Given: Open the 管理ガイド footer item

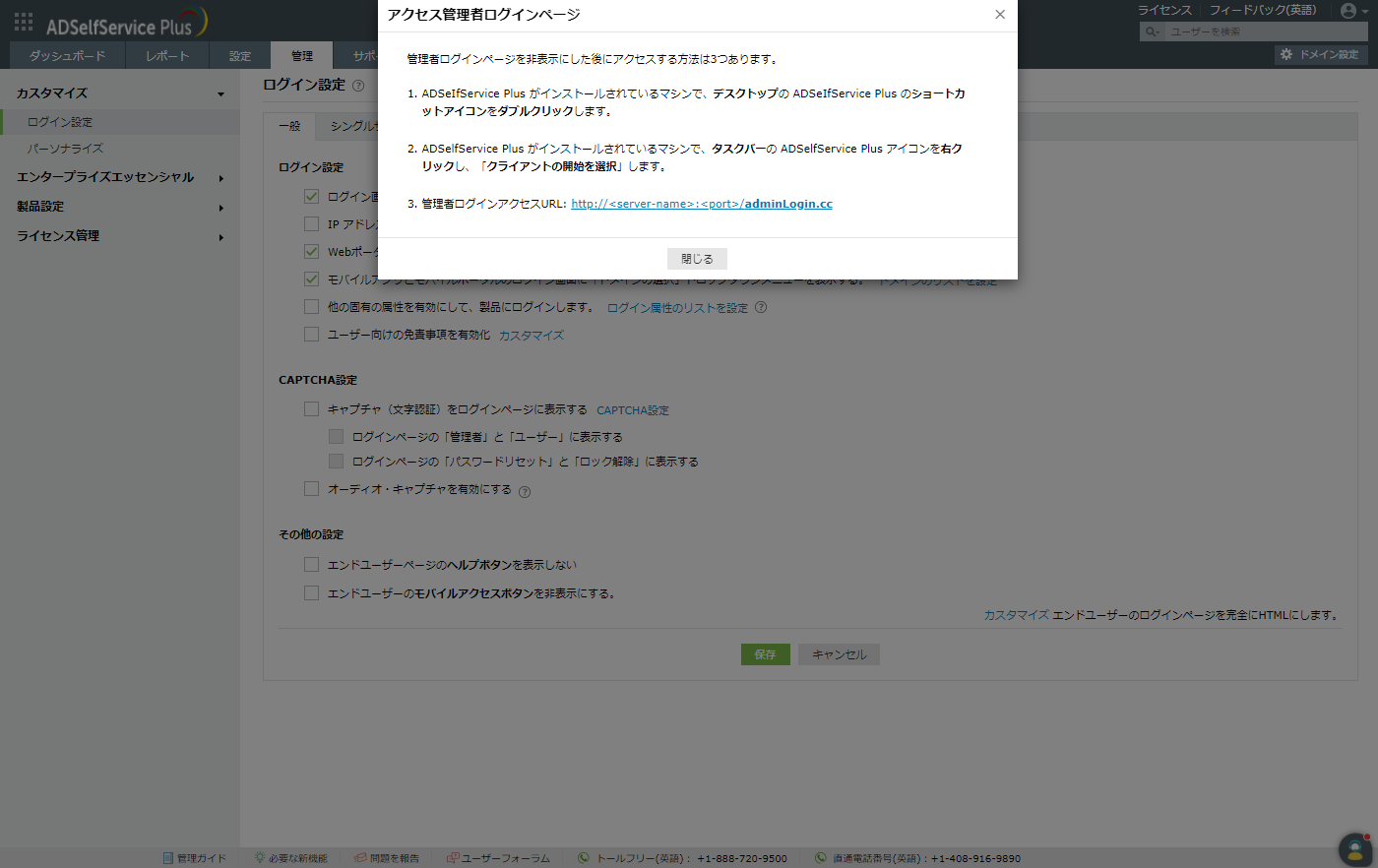Looking at the screenshot, I should [195, 858].
